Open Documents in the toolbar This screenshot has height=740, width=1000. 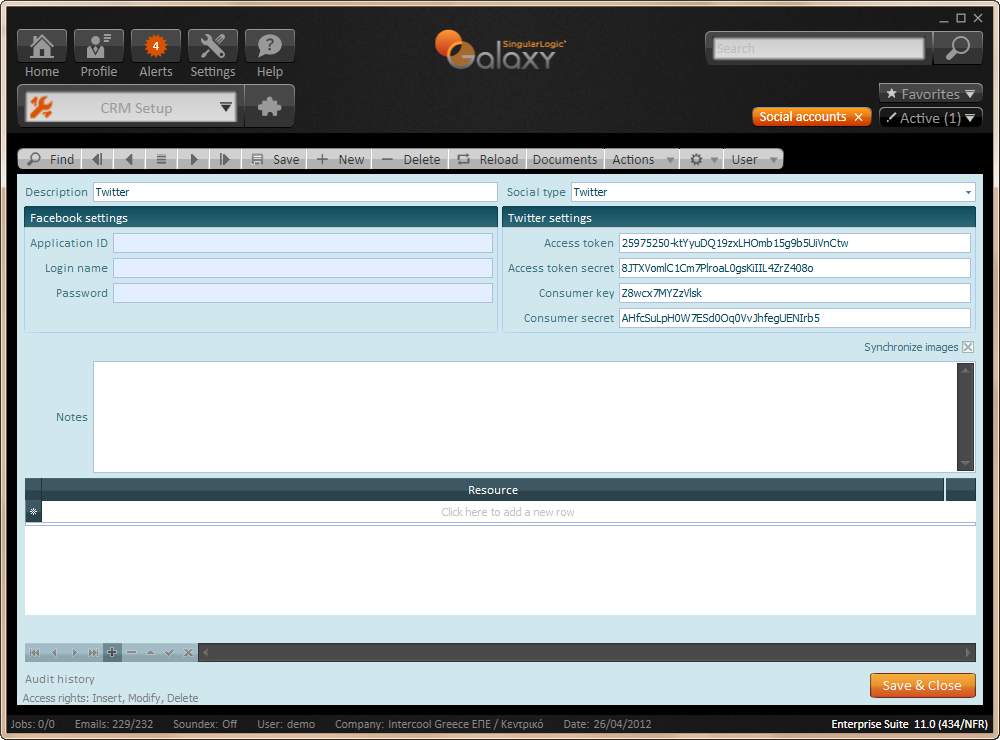[x=565, y=159]
